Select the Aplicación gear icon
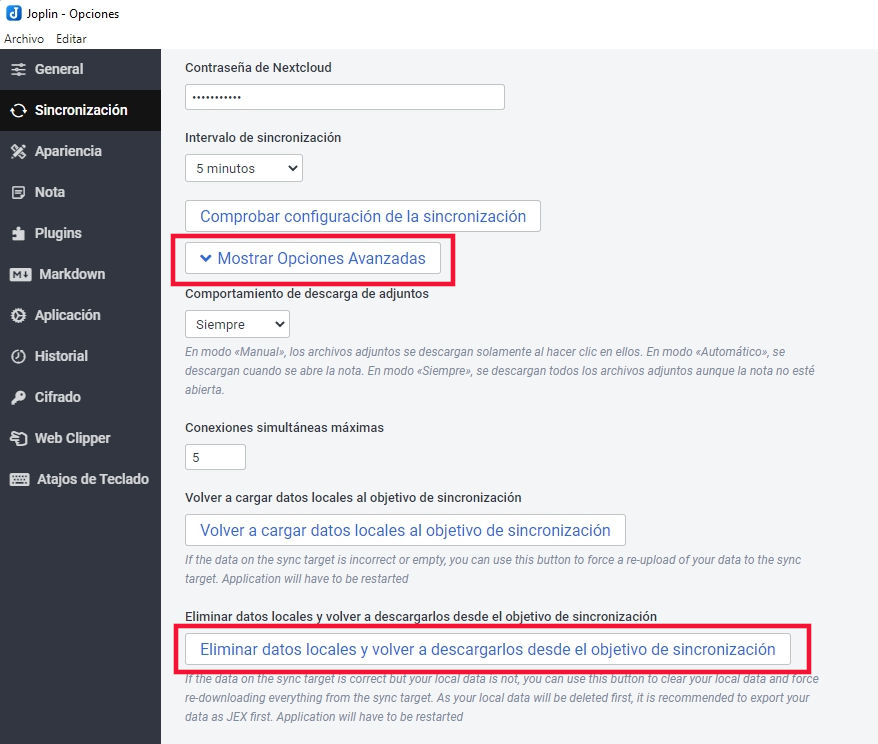The width and height of the screenshot is (878, 744). 18,315
